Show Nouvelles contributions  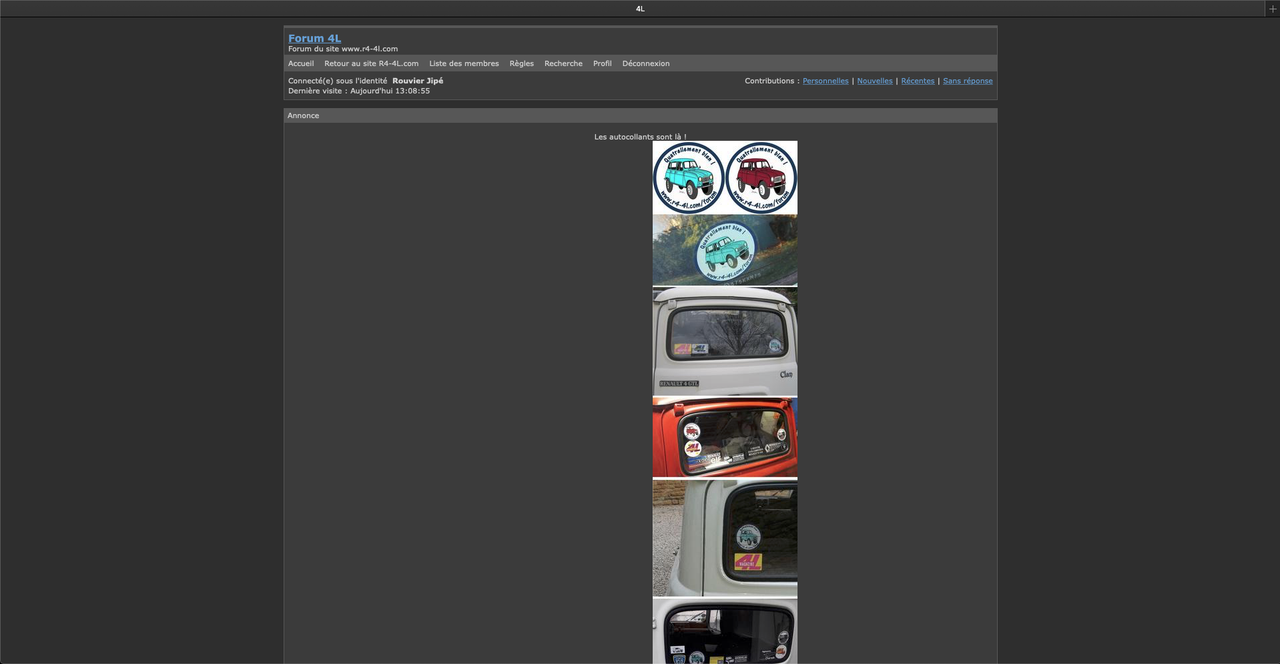(x=875, y=81)
